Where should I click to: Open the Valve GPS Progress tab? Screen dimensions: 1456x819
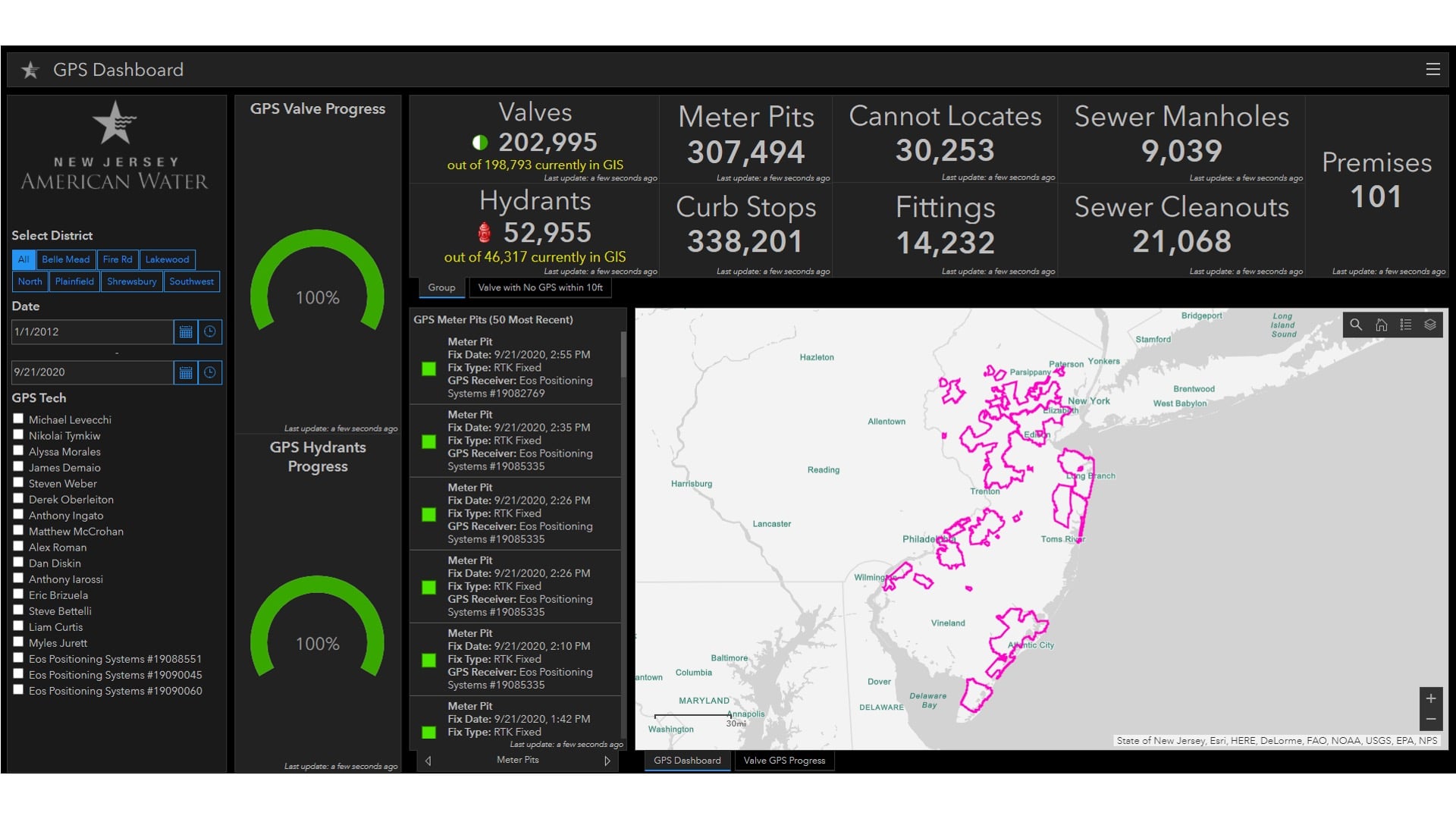785,760
